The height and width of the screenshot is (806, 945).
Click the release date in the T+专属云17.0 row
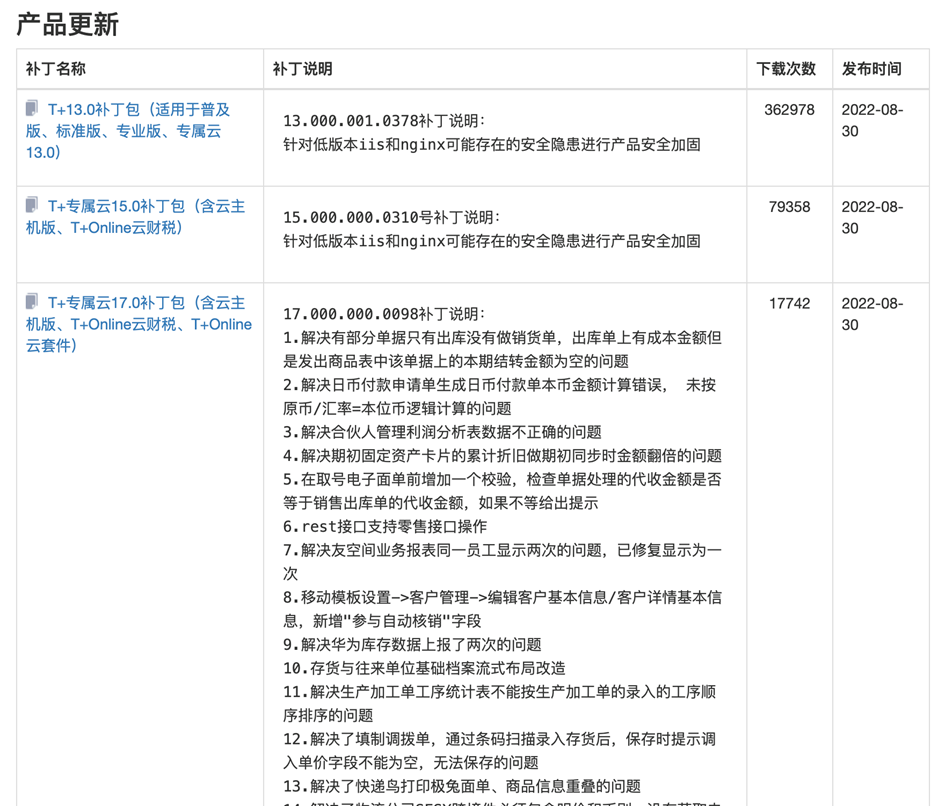click(872, 313)
